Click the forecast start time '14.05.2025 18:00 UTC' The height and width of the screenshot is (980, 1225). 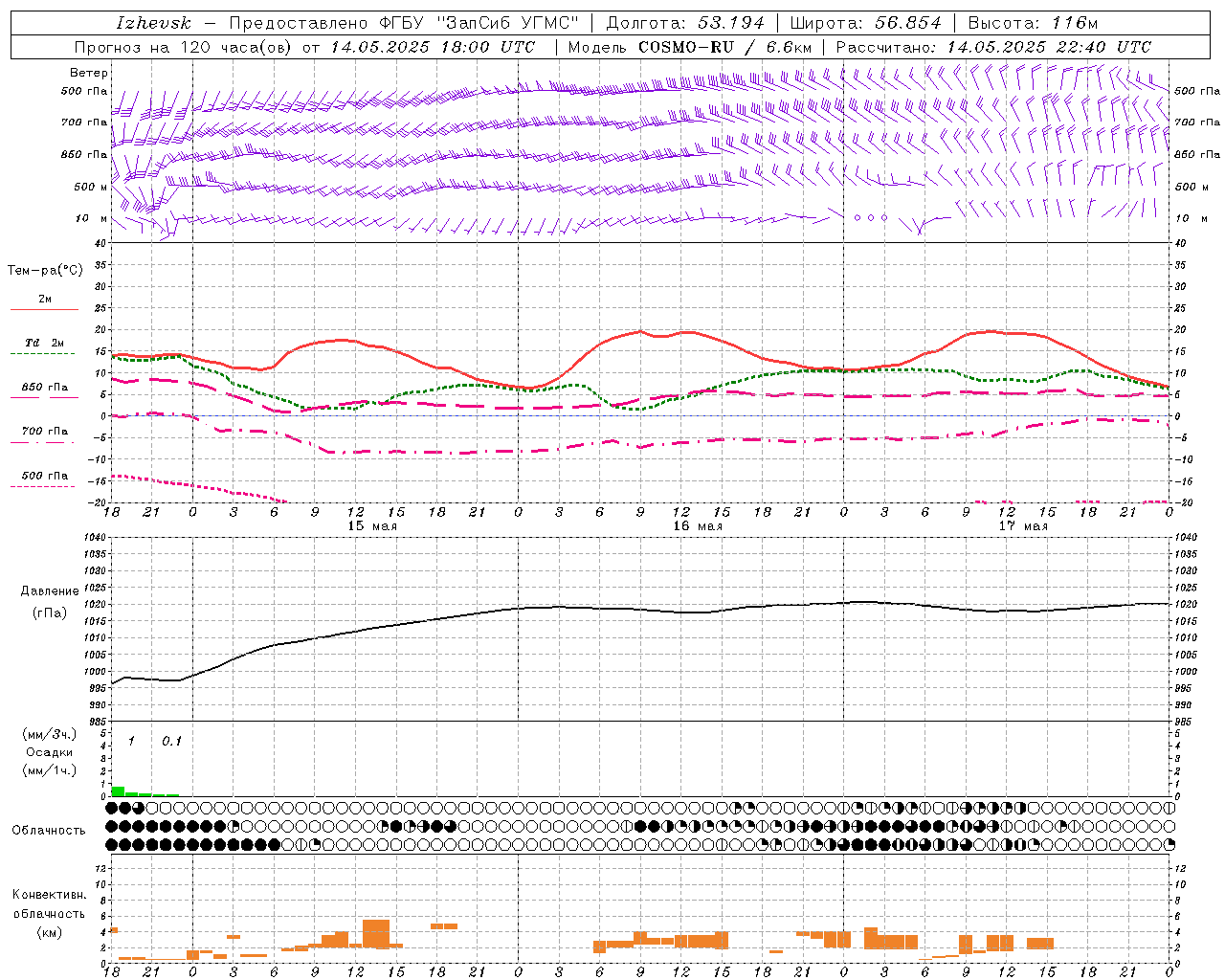click(433, 47)
